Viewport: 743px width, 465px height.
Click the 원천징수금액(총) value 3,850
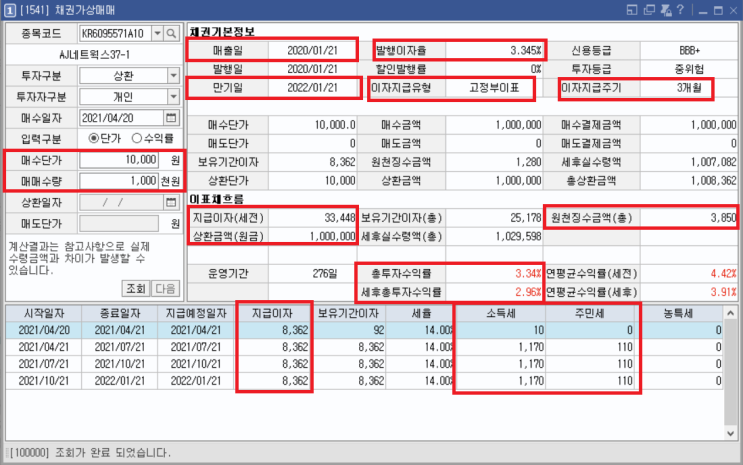point(723,218)
